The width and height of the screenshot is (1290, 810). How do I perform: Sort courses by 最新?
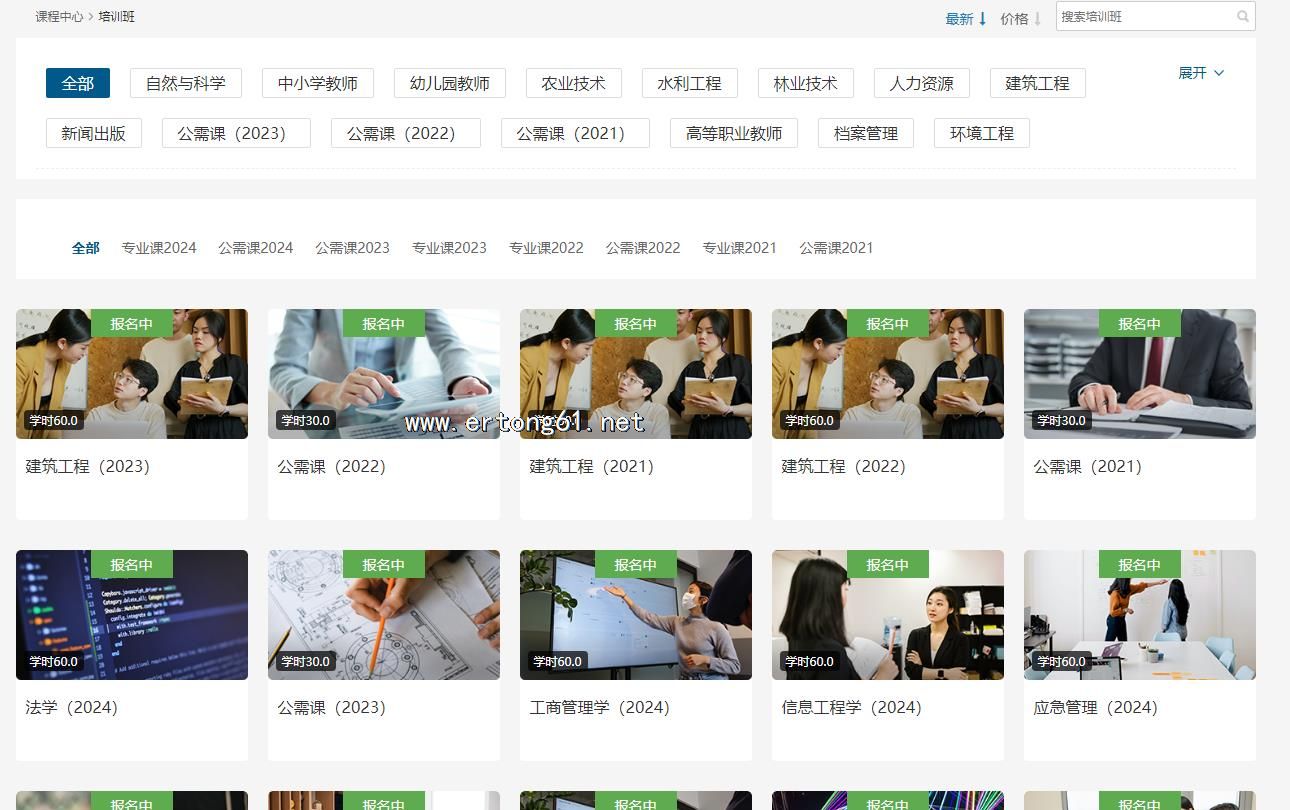[x=965, y=18]
